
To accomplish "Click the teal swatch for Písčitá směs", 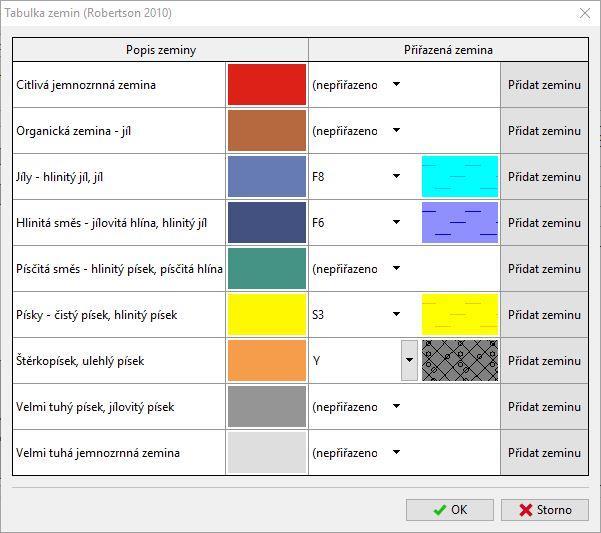I will (x=267, y=268).
